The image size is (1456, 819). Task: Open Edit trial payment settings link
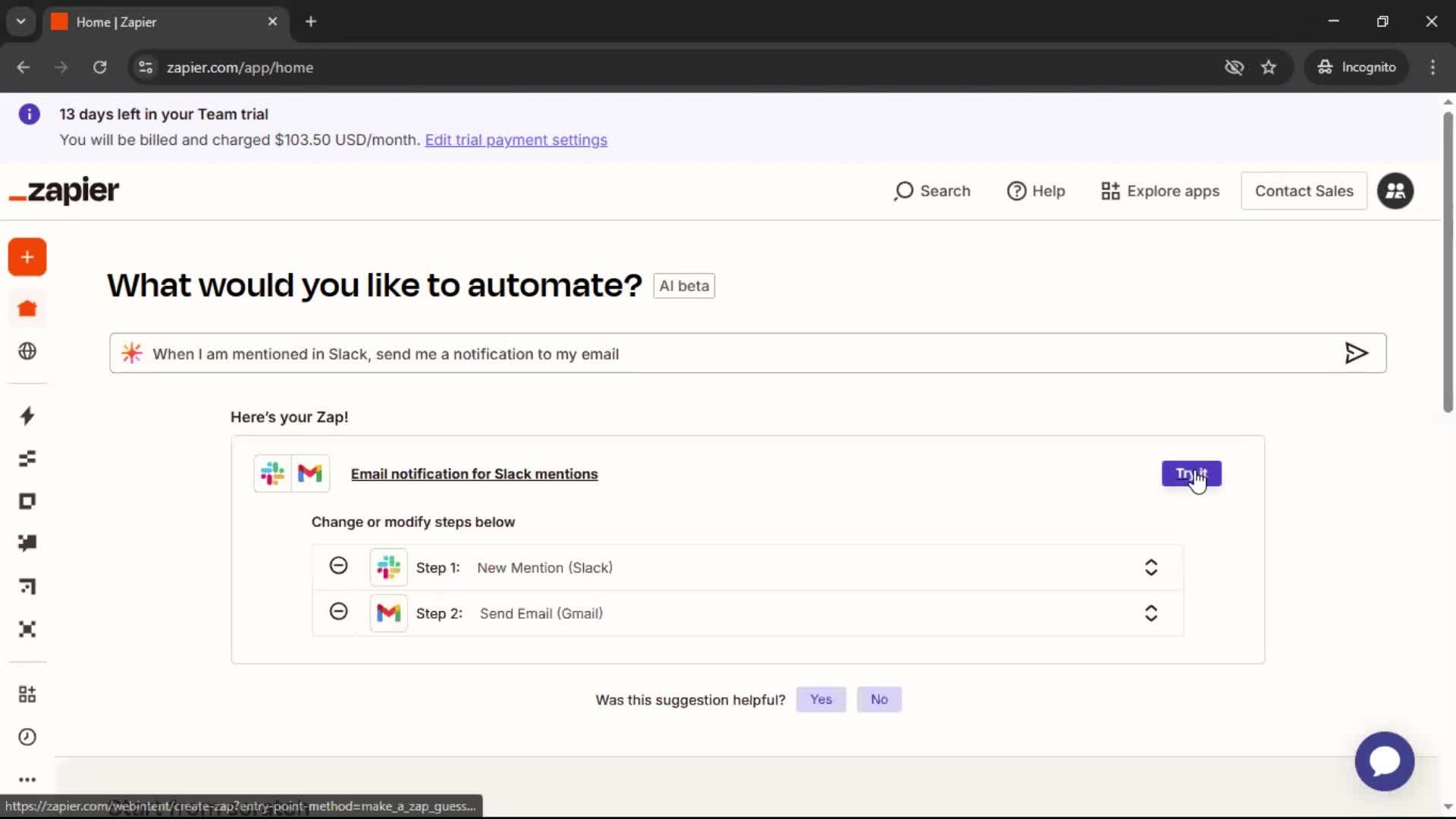516,140
